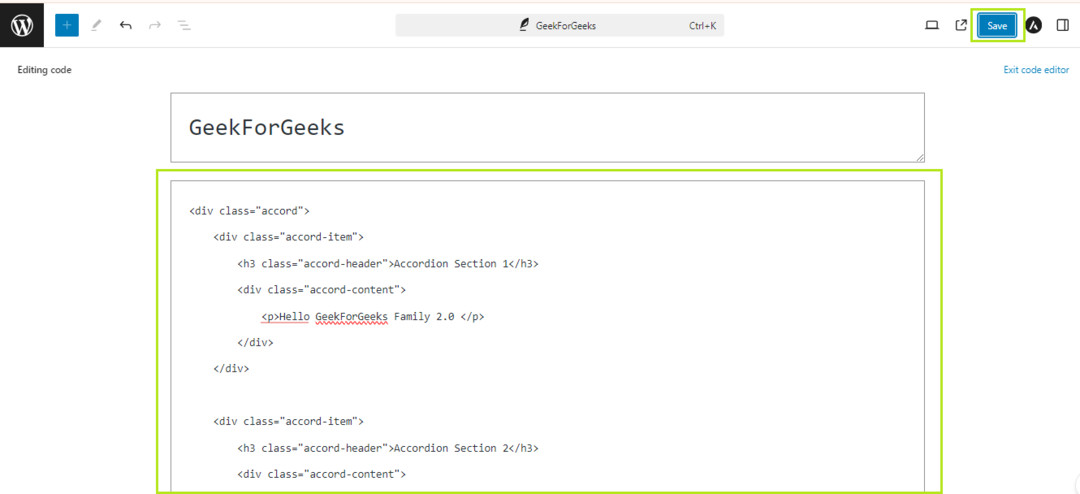Open the Astra settings icon
Screen dimensions: 1080x494
click(1033, 25)
